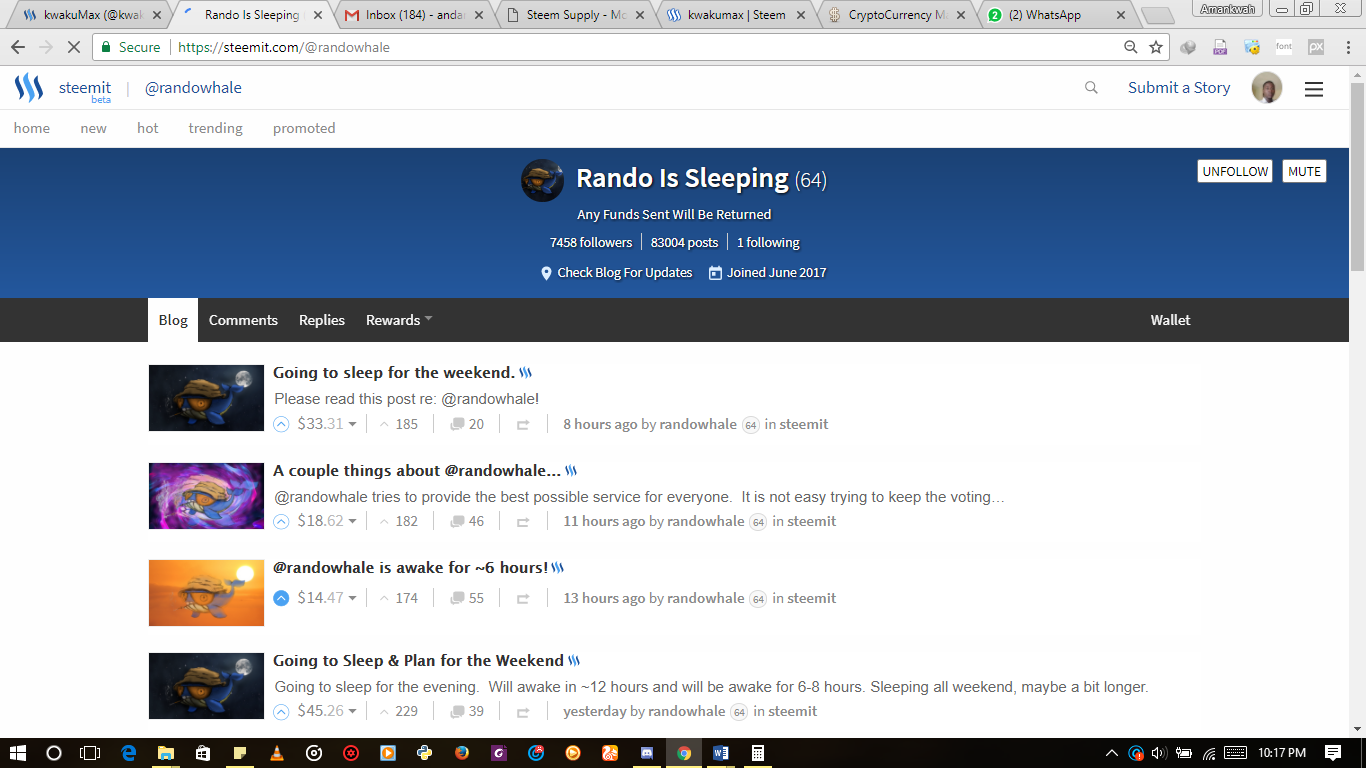Click the MUTE button

pyautogui.click(x=1304, y=171)
